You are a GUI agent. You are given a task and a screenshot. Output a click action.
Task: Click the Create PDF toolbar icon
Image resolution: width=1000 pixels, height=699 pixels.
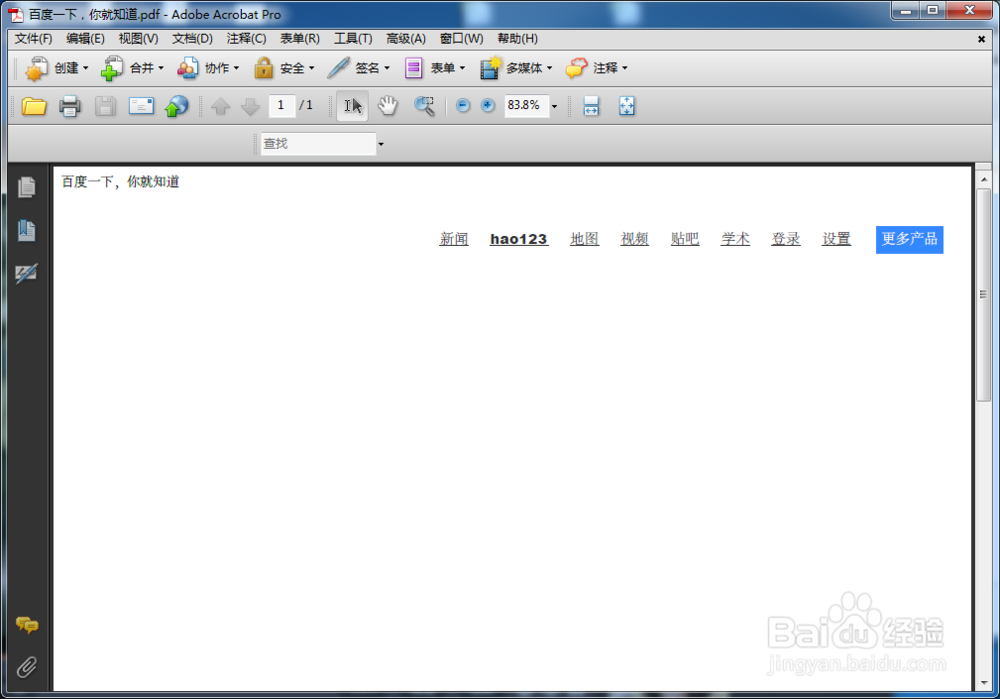point(36,68)
